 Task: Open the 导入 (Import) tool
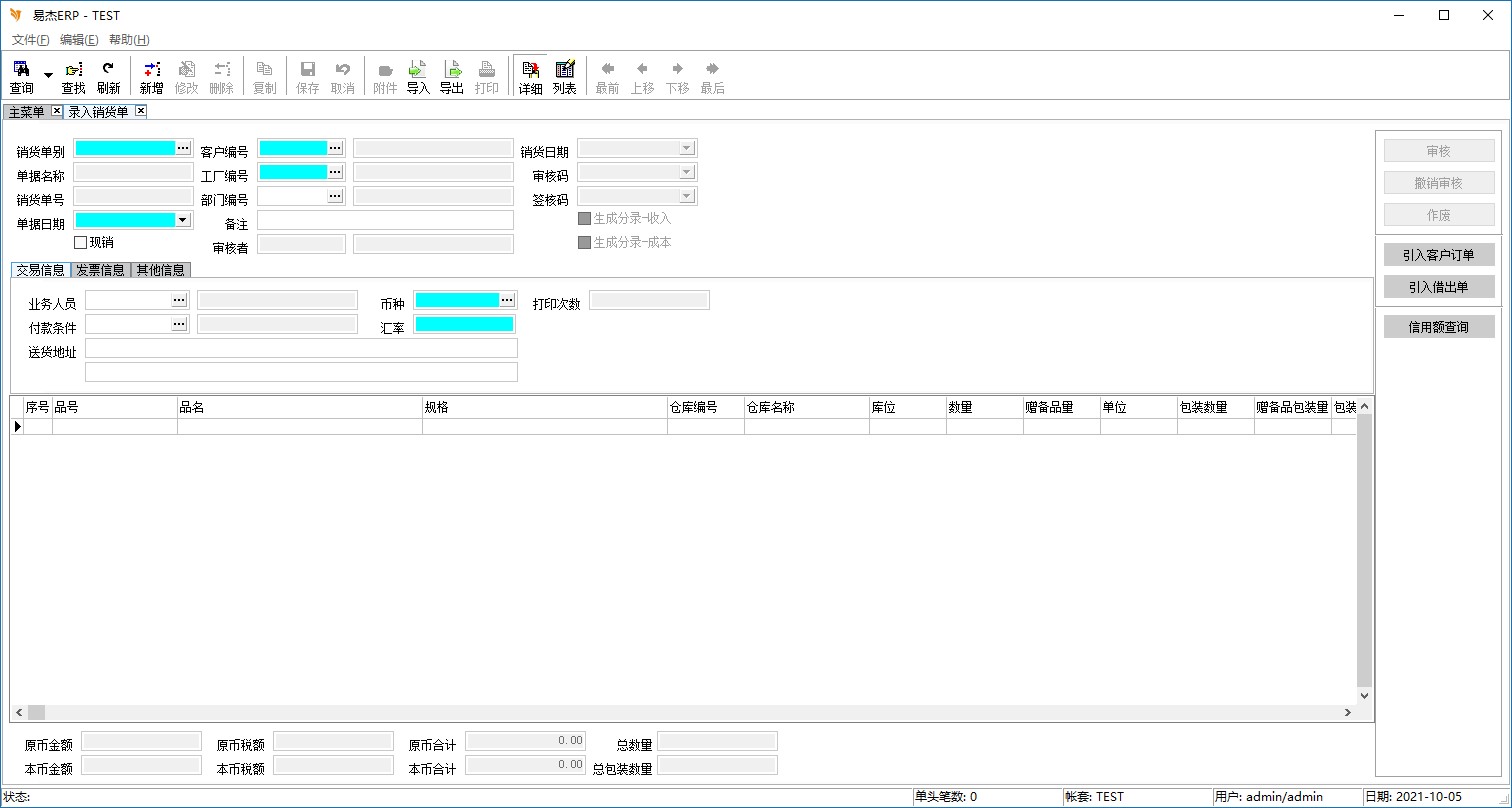[418, 76]
